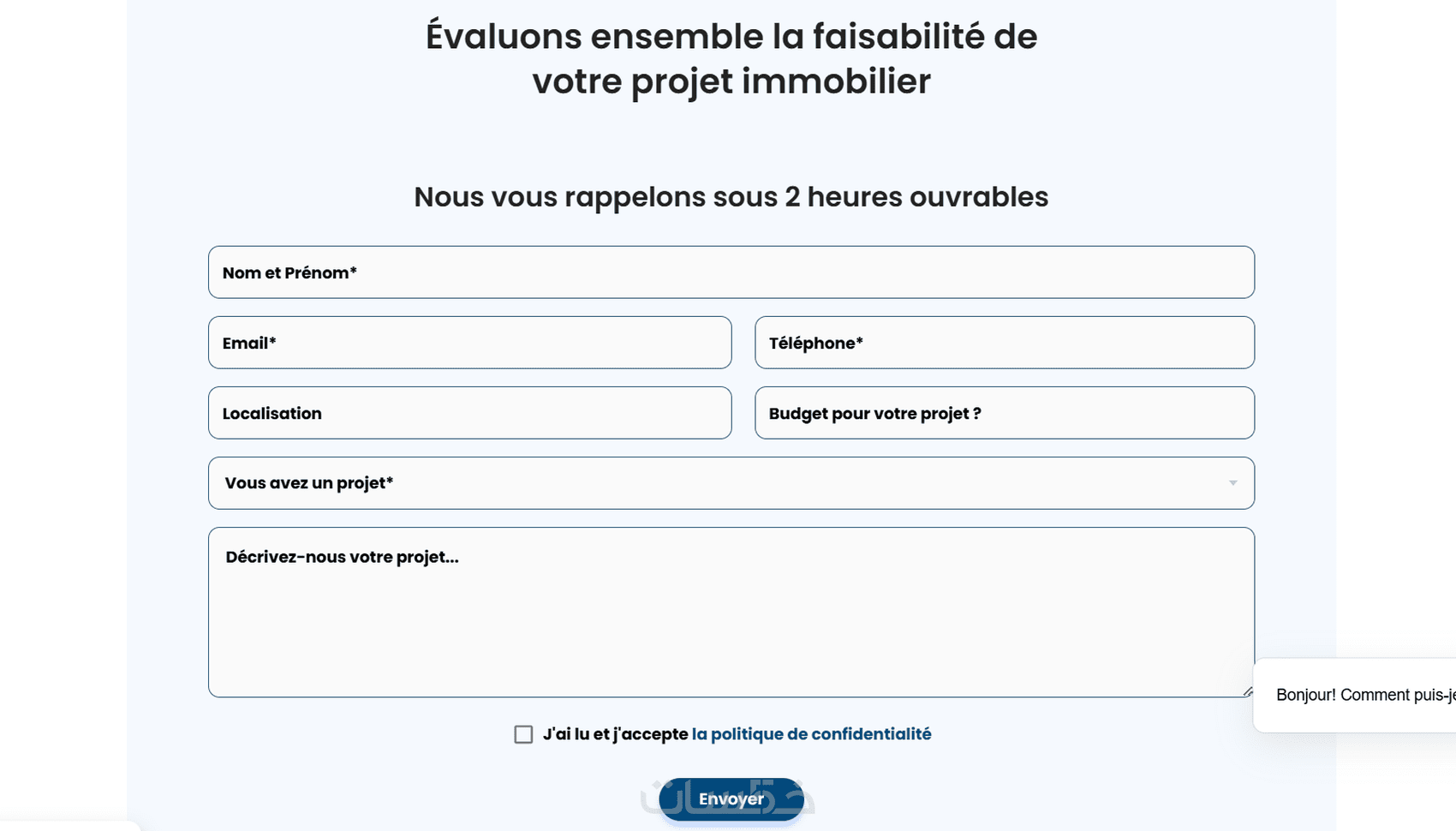
Task: Focus the "Budget pour votre projet ?" field
Action: (1004, 413)
